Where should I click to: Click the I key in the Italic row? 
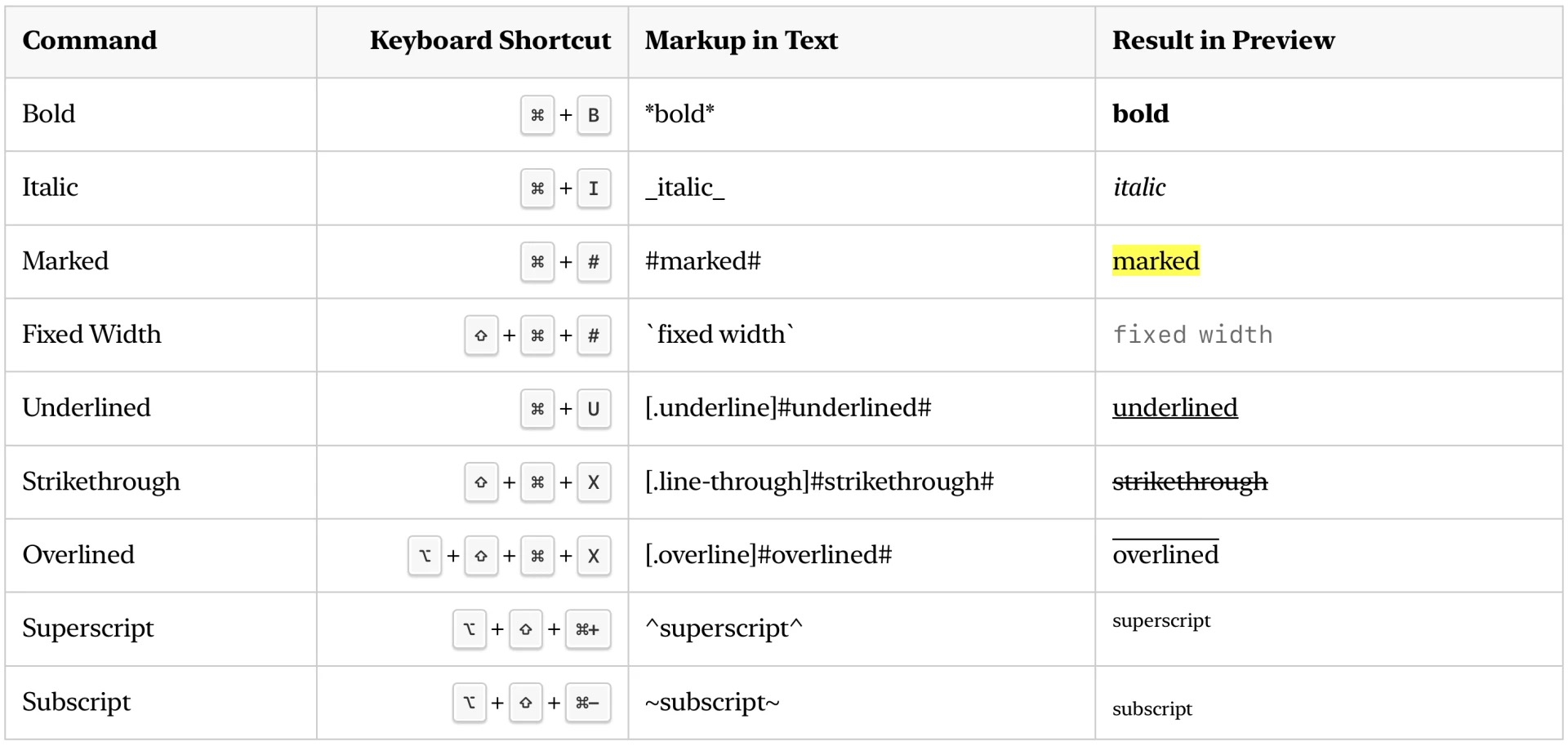pyautogui.click(x=594, y=189)
